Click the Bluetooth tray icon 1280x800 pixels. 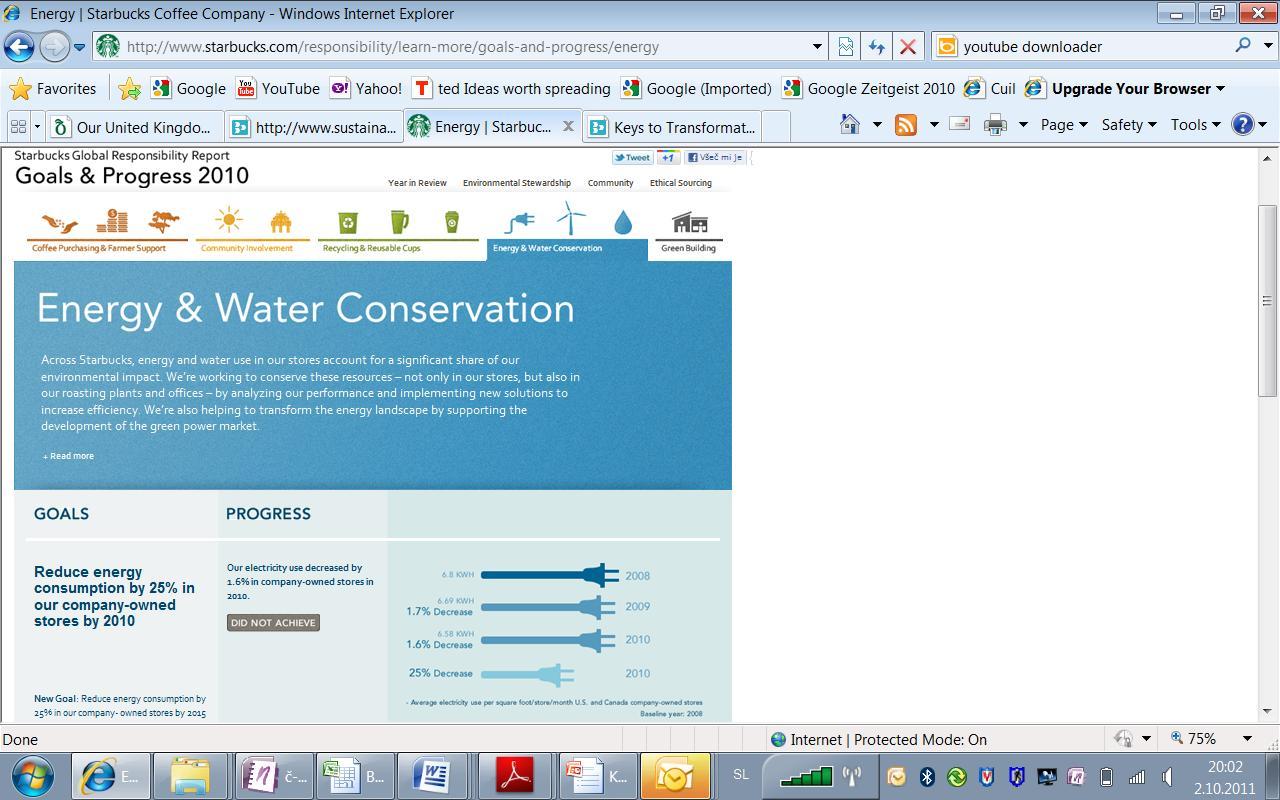927,776
